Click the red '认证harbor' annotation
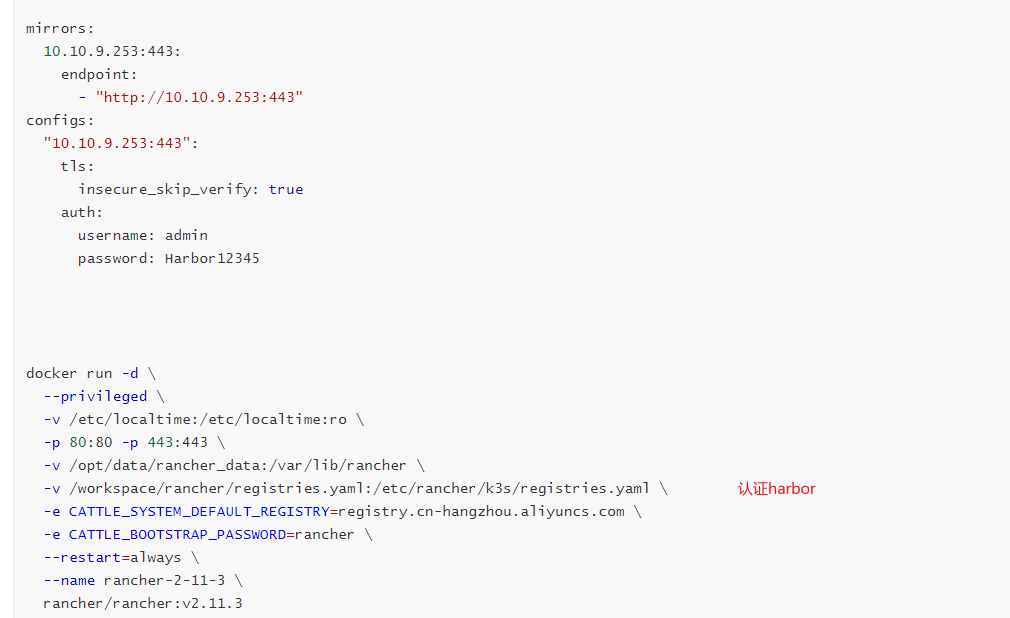This screenshot has height=618, width=1010. click(777, 489)
